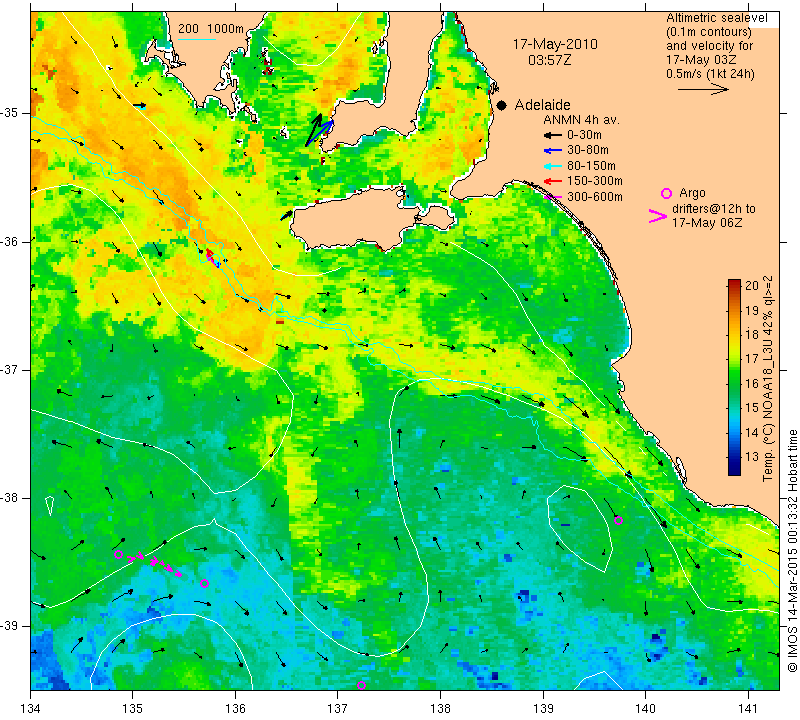Click the '(0.1m contours)' text
Viewport: 800px width, 720px height.
coord(709,32)
